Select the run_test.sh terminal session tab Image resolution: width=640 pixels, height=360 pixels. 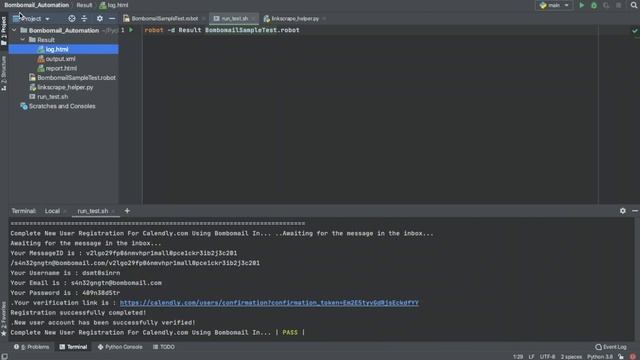pyautogui.click(x=93, y=211)
